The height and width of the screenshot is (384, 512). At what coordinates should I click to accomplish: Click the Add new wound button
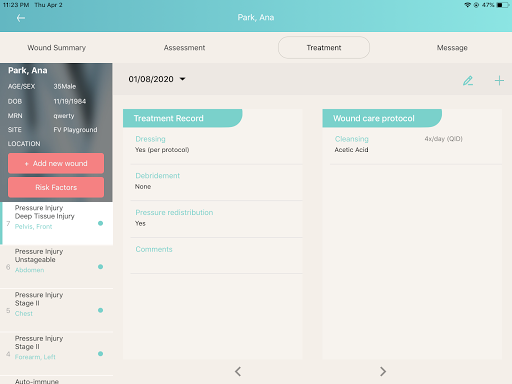(56, 163)
